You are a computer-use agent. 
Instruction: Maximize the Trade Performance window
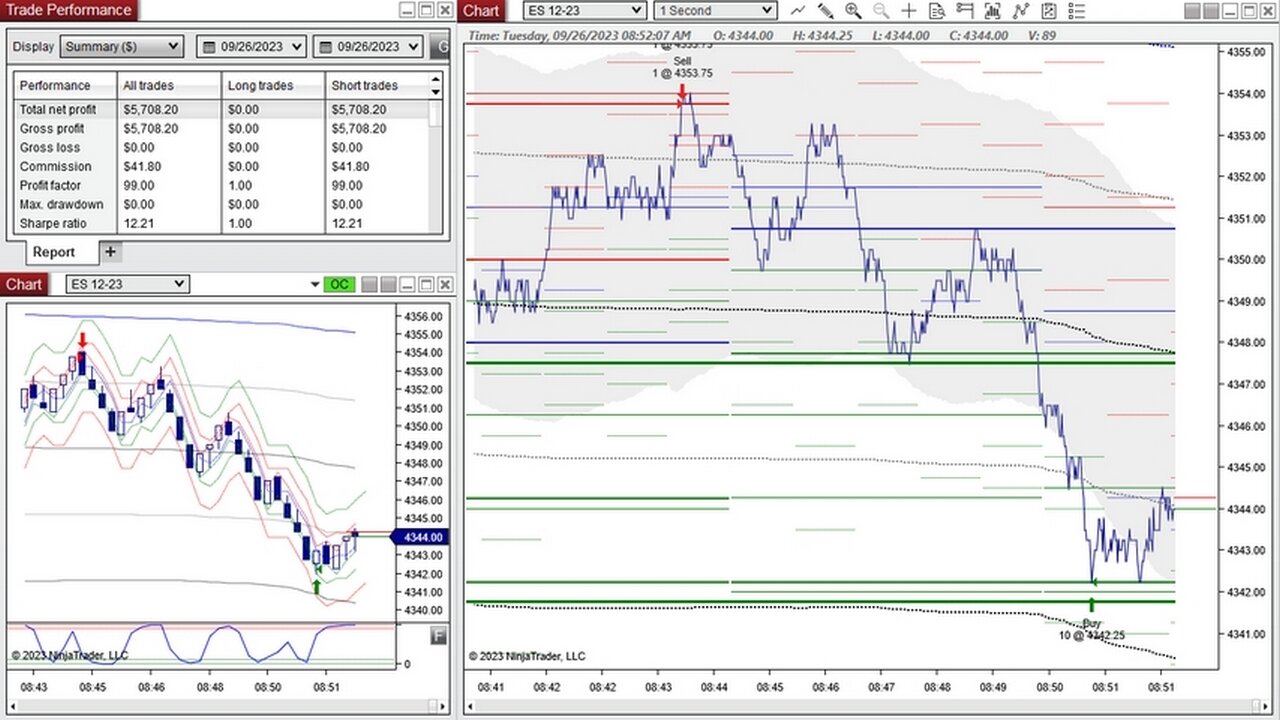coord(426,10)
